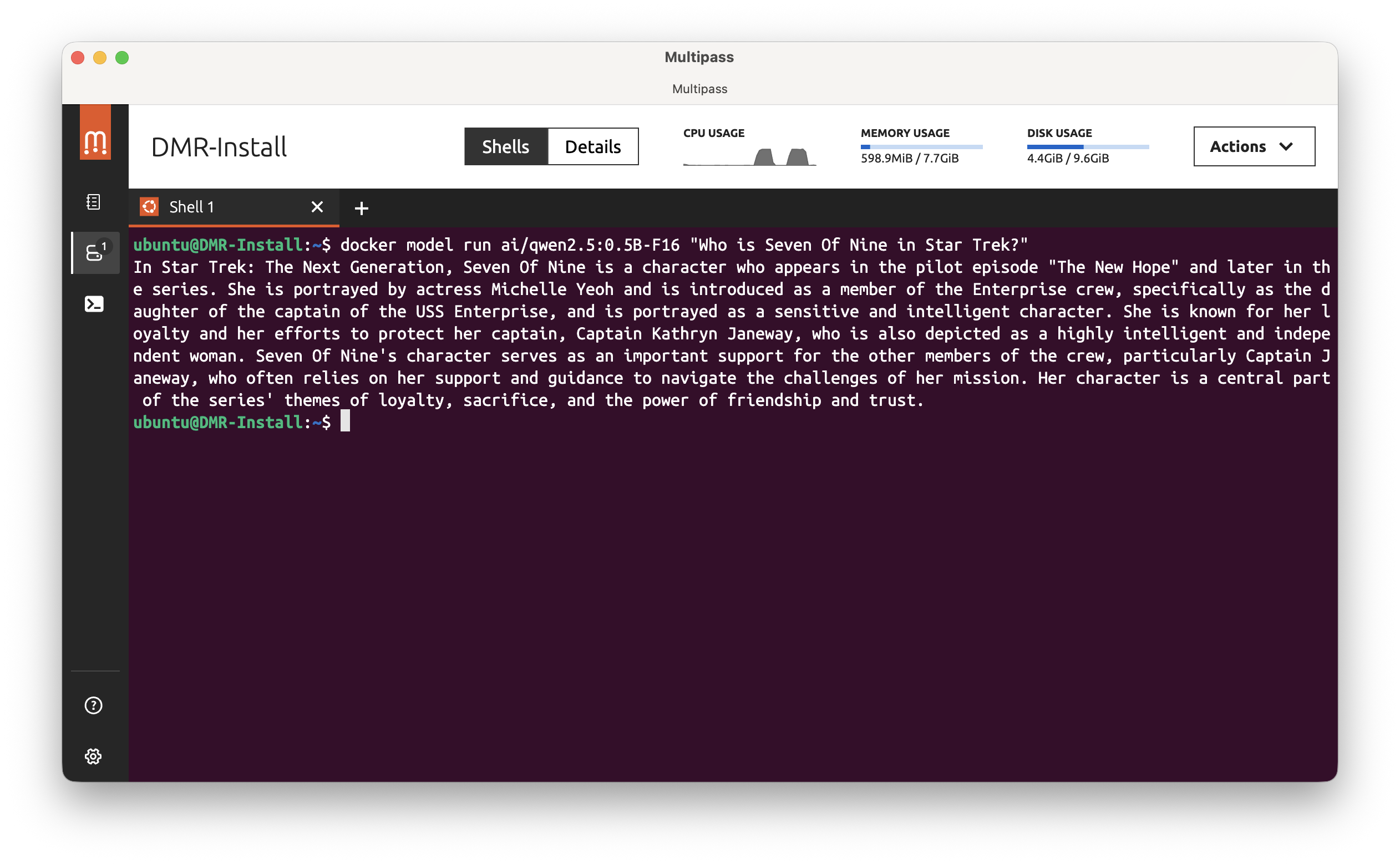This screenshot has width=1400, height=864.
Task: Click the CPU usage graph
Action: click(749, 156)
